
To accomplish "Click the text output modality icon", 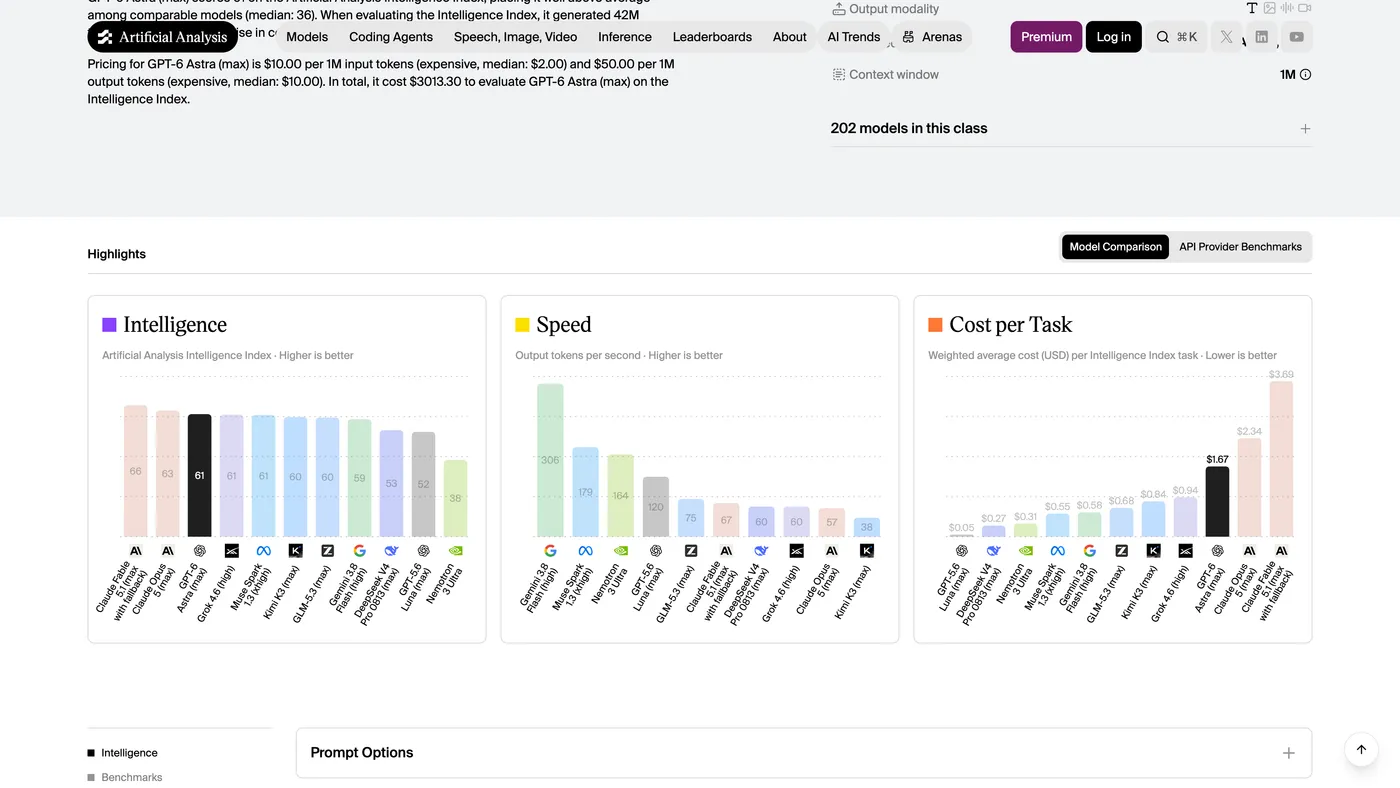I will [1251, 8].
